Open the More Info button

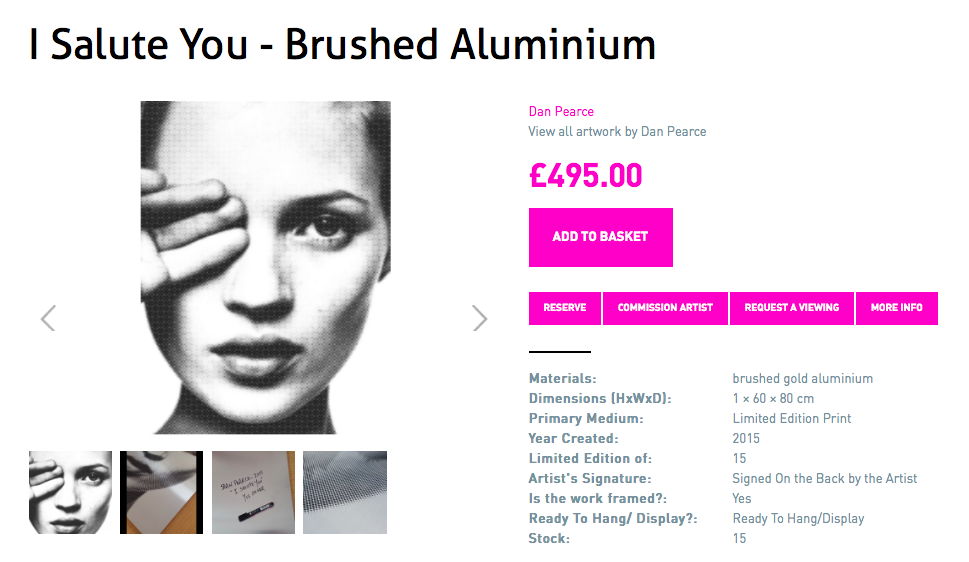[897, 308]
